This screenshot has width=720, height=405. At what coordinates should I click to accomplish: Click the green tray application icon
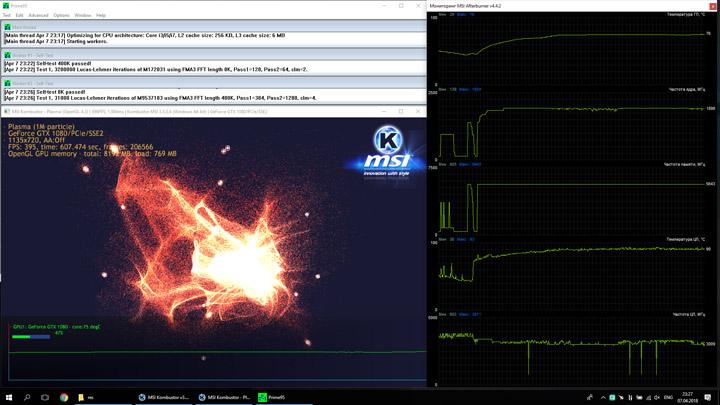click(612, 397)
